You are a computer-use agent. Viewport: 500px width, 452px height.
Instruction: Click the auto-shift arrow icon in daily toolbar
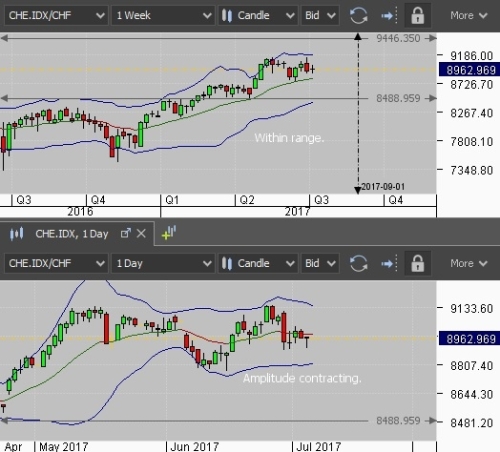click(x=389, y=264)
